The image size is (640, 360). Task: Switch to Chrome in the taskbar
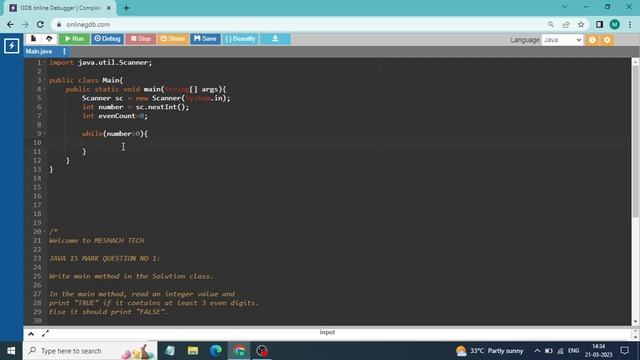pyautogui.click(x=239, y=351)
